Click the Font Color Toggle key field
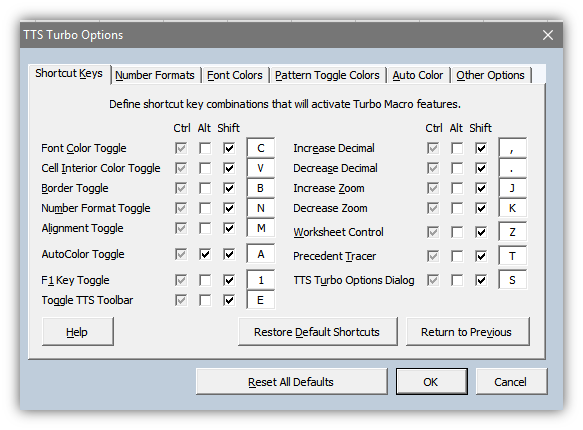This screenshot has width=583, height=430. 261,148
